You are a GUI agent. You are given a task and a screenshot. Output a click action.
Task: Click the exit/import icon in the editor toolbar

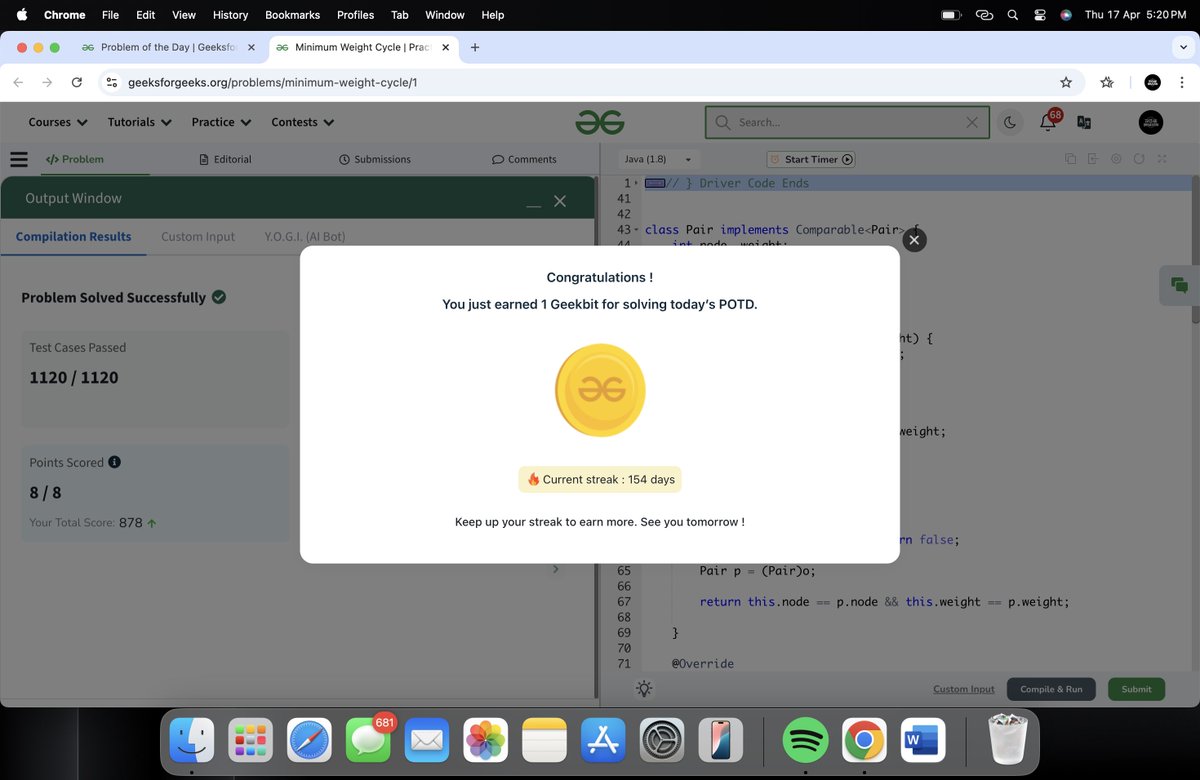[x=1093, y=159]
